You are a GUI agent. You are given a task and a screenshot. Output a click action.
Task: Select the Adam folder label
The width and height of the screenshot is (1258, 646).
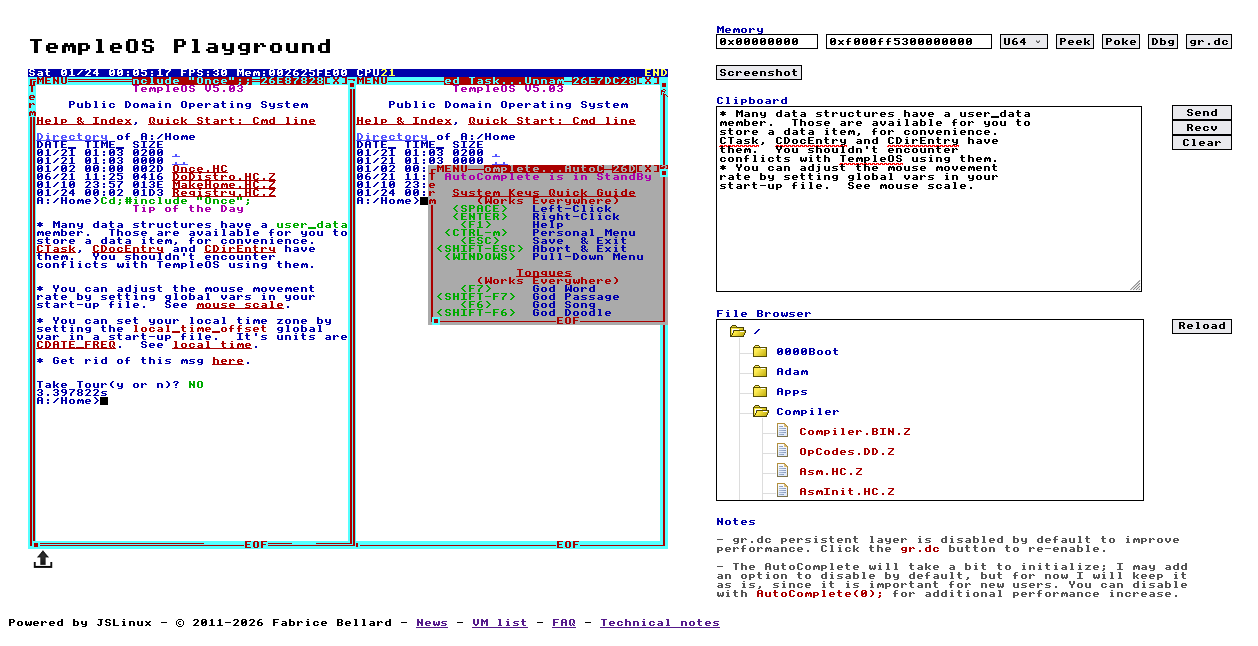coord(792,372)
